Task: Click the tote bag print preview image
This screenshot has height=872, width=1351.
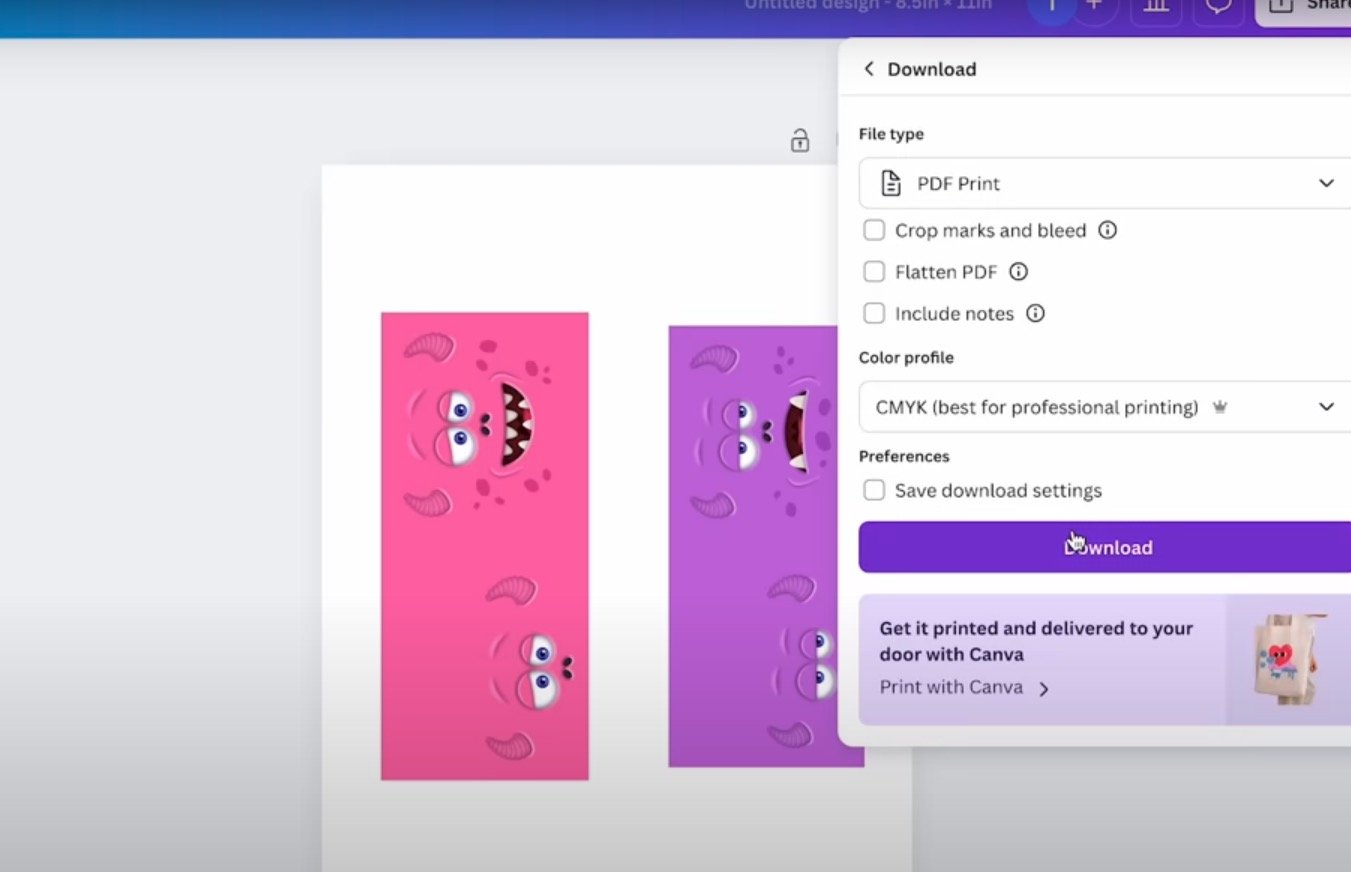Action: 1286,660
